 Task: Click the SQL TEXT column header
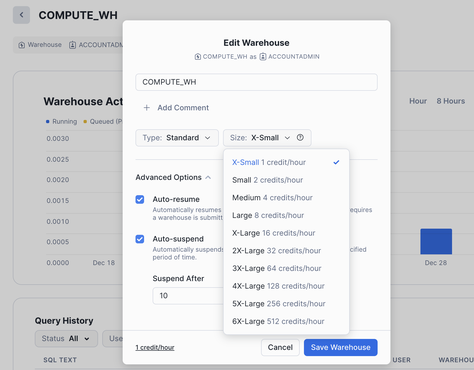(60, 360)
